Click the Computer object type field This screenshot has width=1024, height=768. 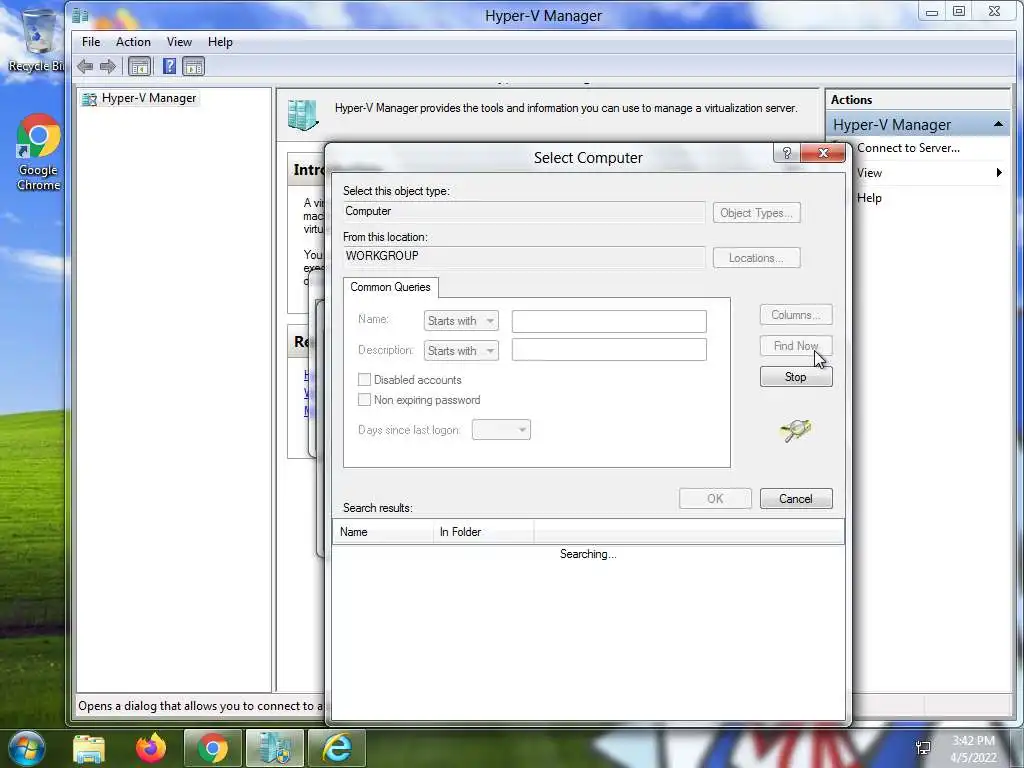click(x=524, y=212)
